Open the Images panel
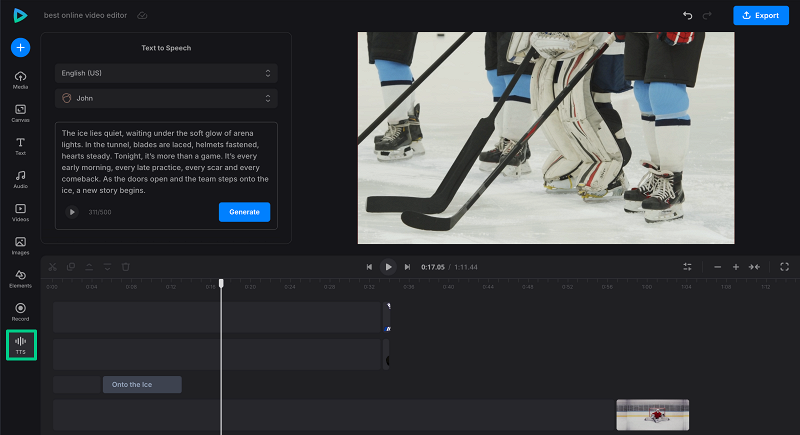The height and width of the screenshot is (435, 800). click(x=20, y=246)
